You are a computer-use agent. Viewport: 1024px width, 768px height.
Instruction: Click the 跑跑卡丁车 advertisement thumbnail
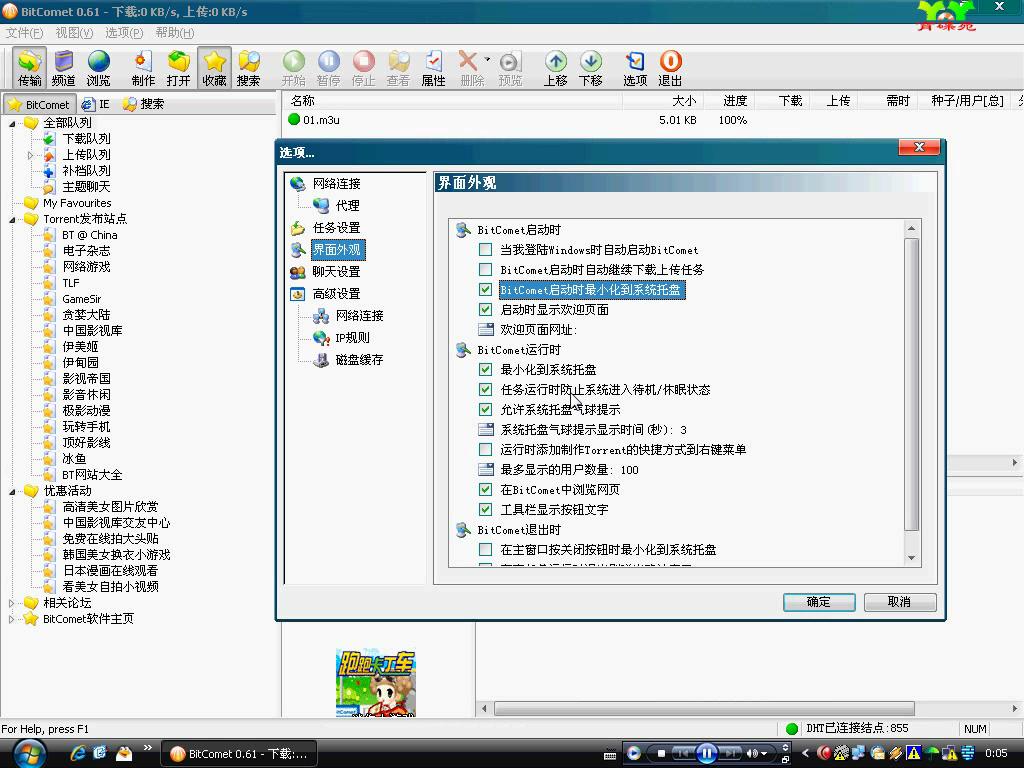376,683
